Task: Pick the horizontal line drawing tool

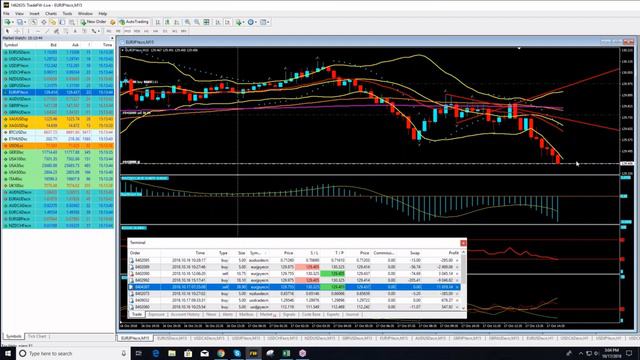Action: (38, 31)
